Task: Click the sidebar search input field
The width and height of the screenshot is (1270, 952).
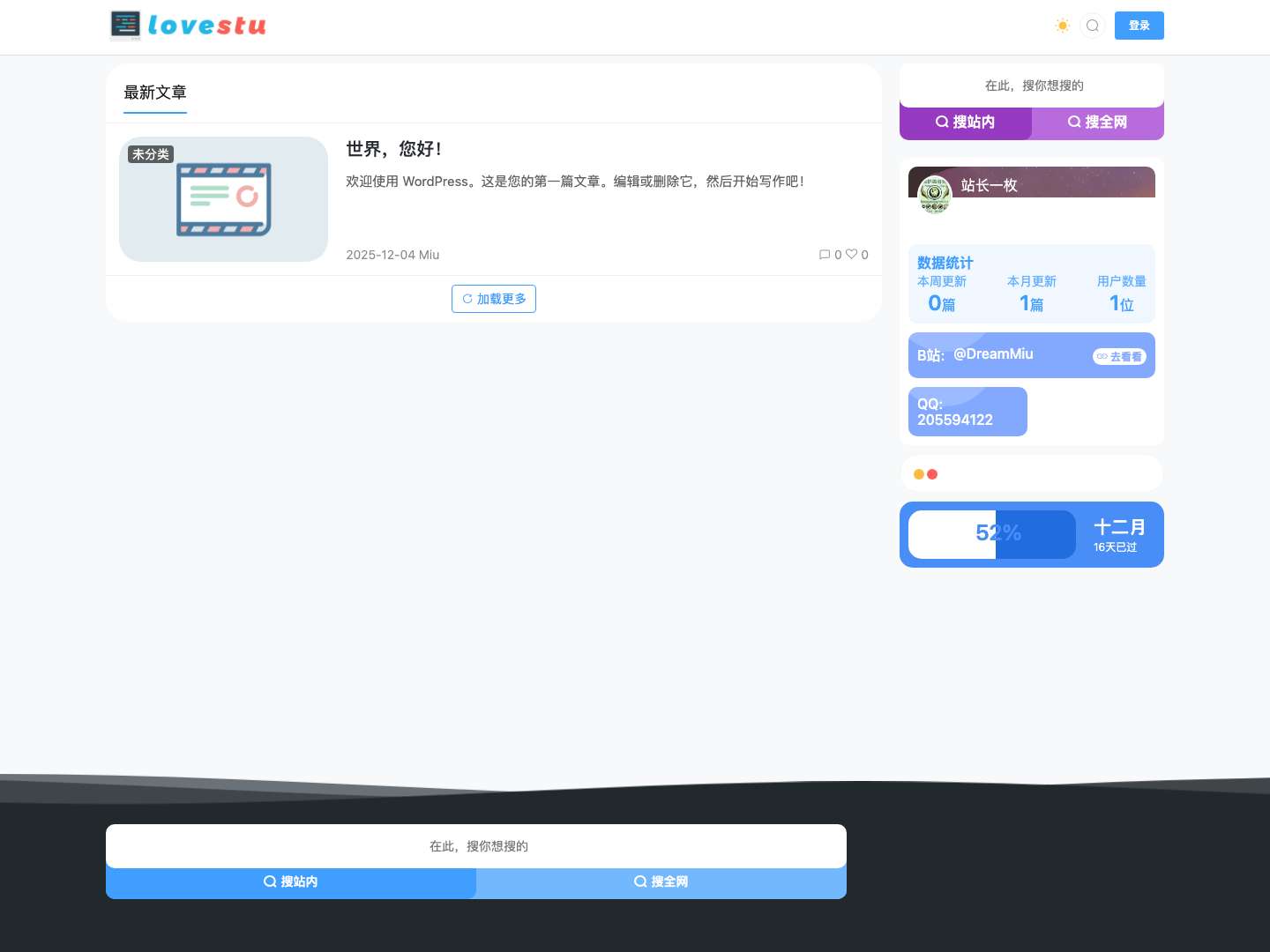Action: point(1032,86)
